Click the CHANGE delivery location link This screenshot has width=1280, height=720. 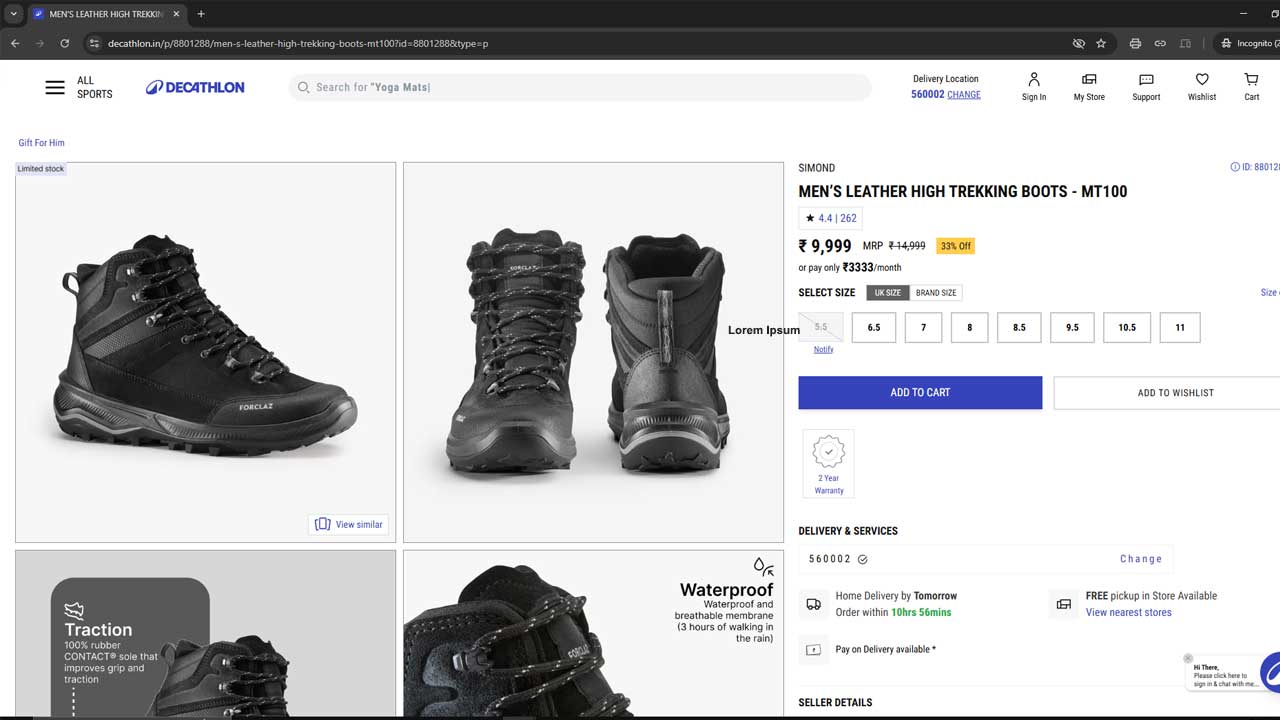point(964,94)
